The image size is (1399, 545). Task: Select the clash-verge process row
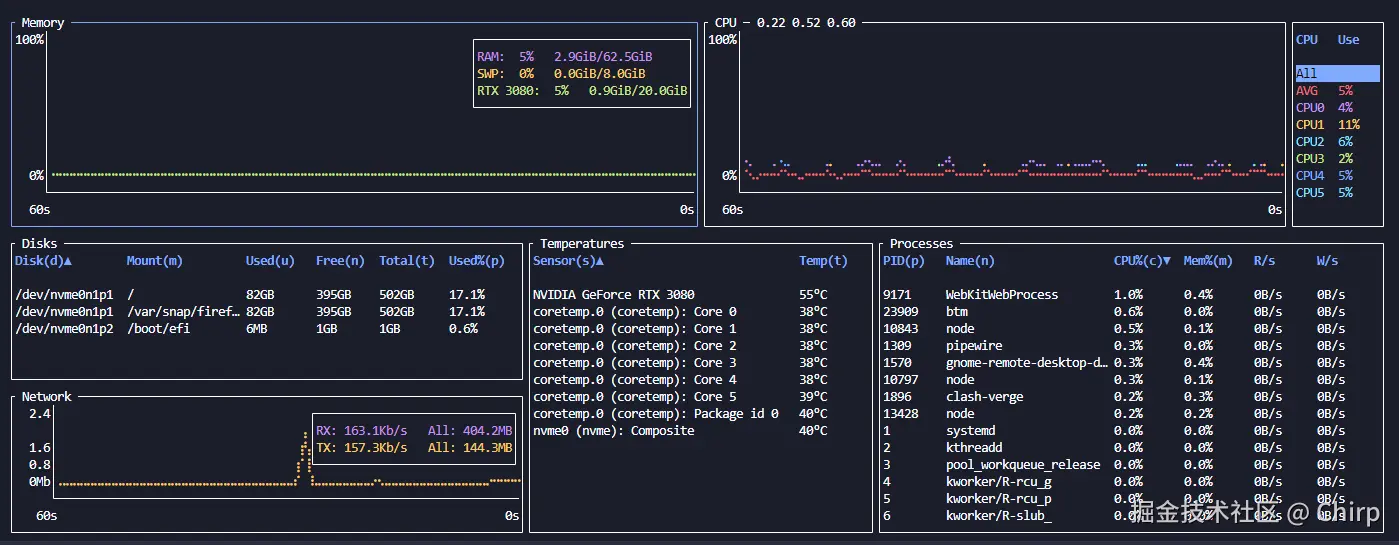click(984, 397)
